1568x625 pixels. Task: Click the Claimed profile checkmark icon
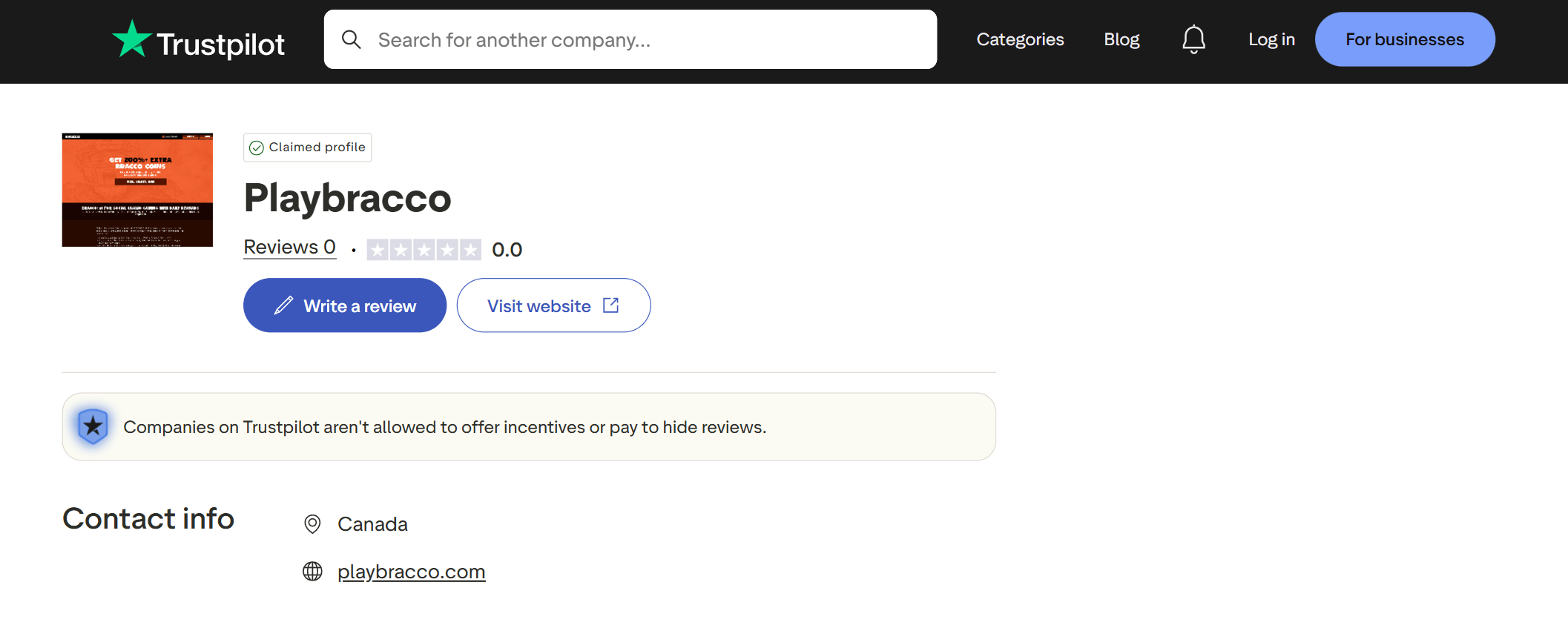[257, 148]
